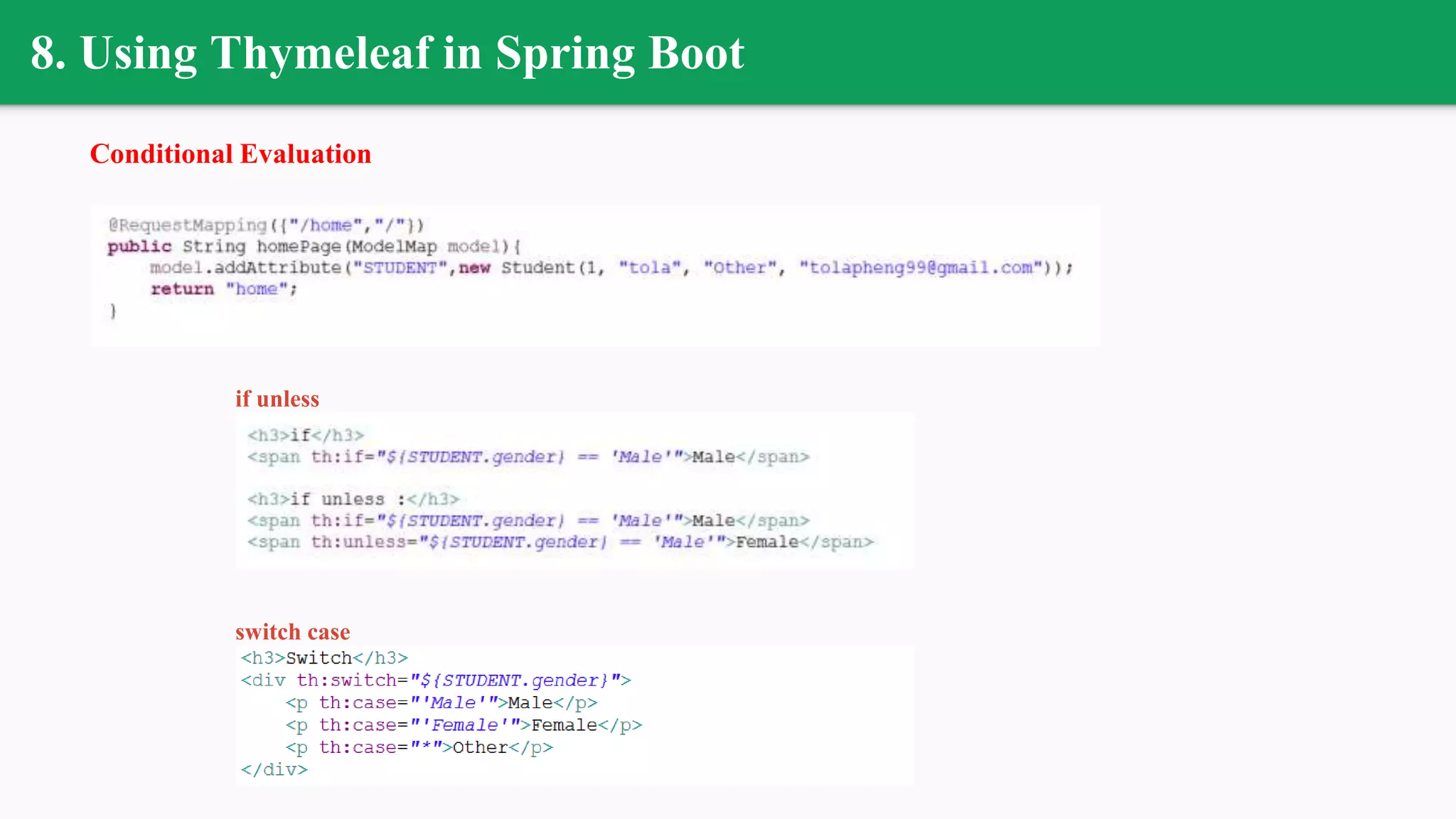This screenshot has height=819, width=1456.
Task: Click the th:case "*" Other line
Action: point(419,748)
